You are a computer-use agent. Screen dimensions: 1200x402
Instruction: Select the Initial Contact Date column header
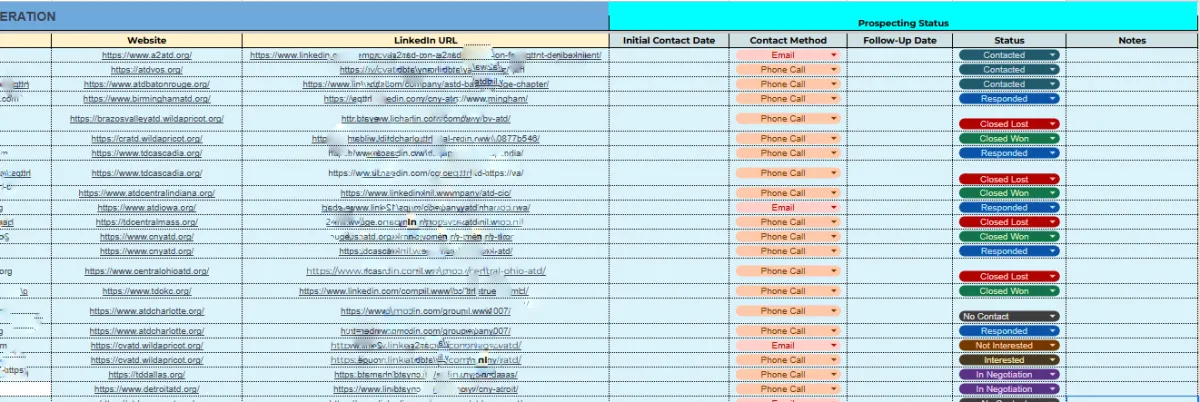click(x=669, y=40)
